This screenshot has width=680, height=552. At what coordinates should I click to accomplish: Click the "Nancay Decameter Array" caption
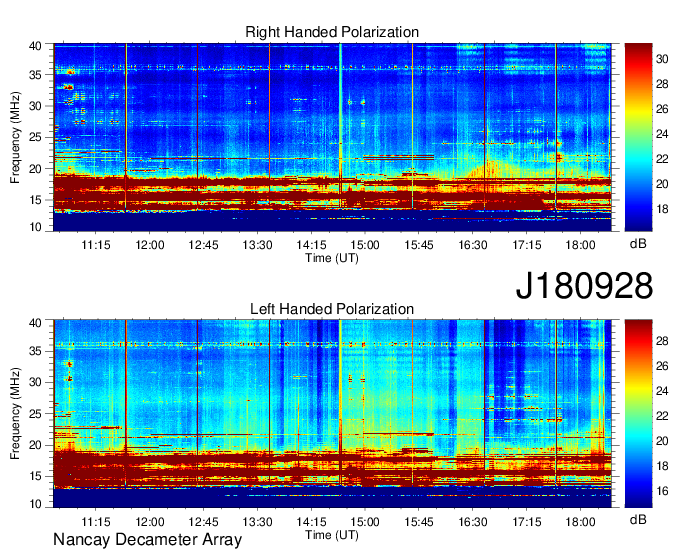(147, 539)
